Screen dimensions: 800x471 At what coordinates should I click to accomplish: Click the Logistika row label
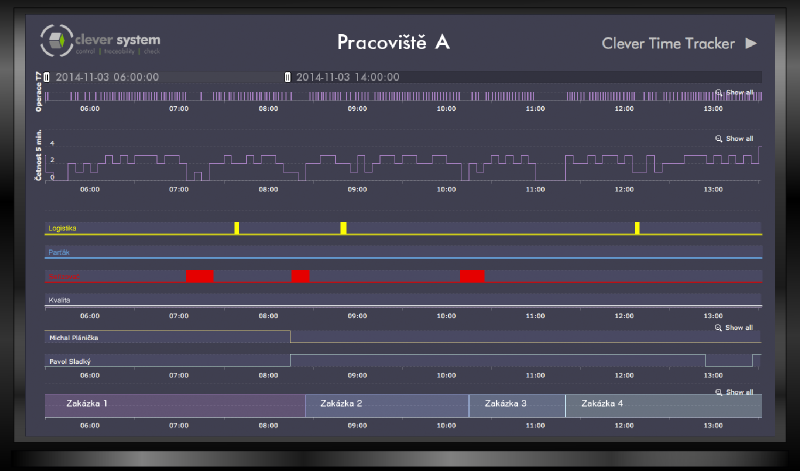62,228
